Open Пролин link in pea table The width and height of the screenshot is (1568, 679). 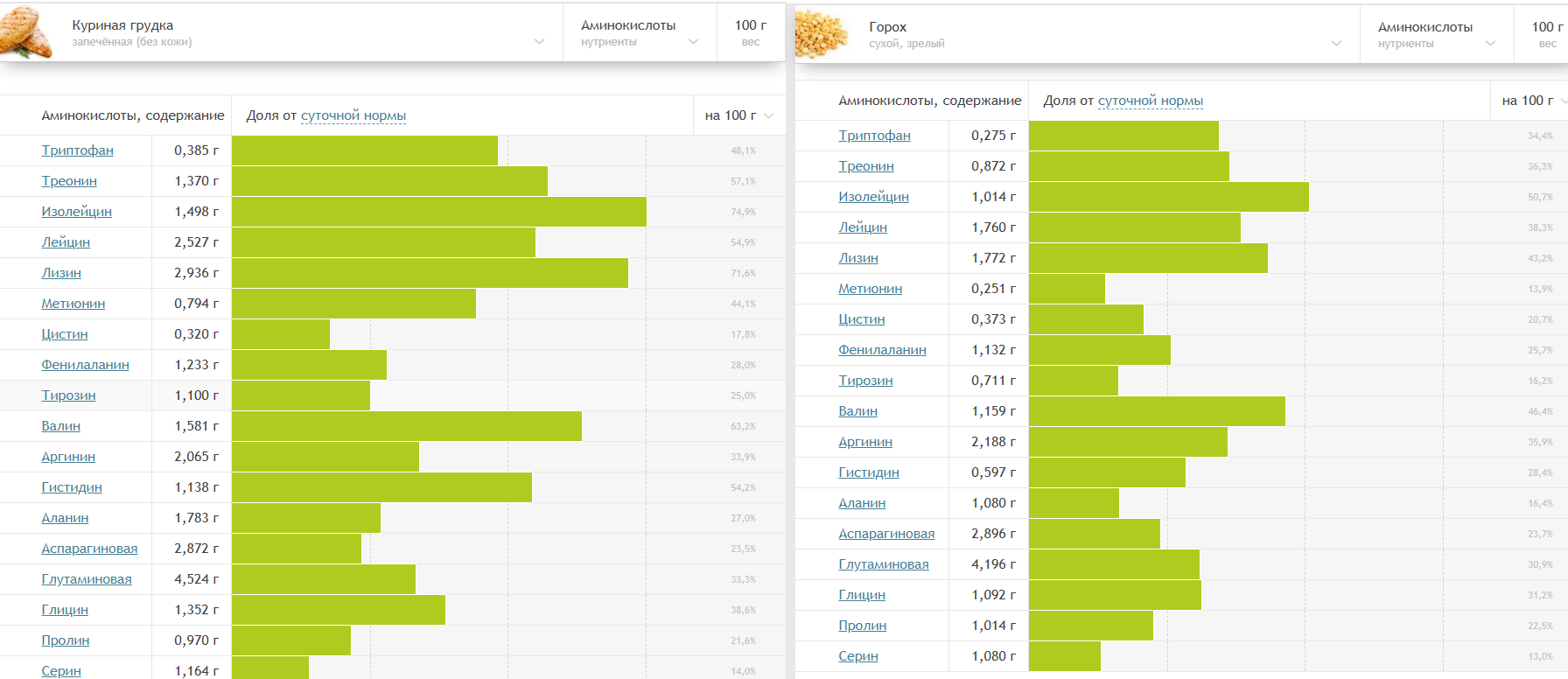863,626
